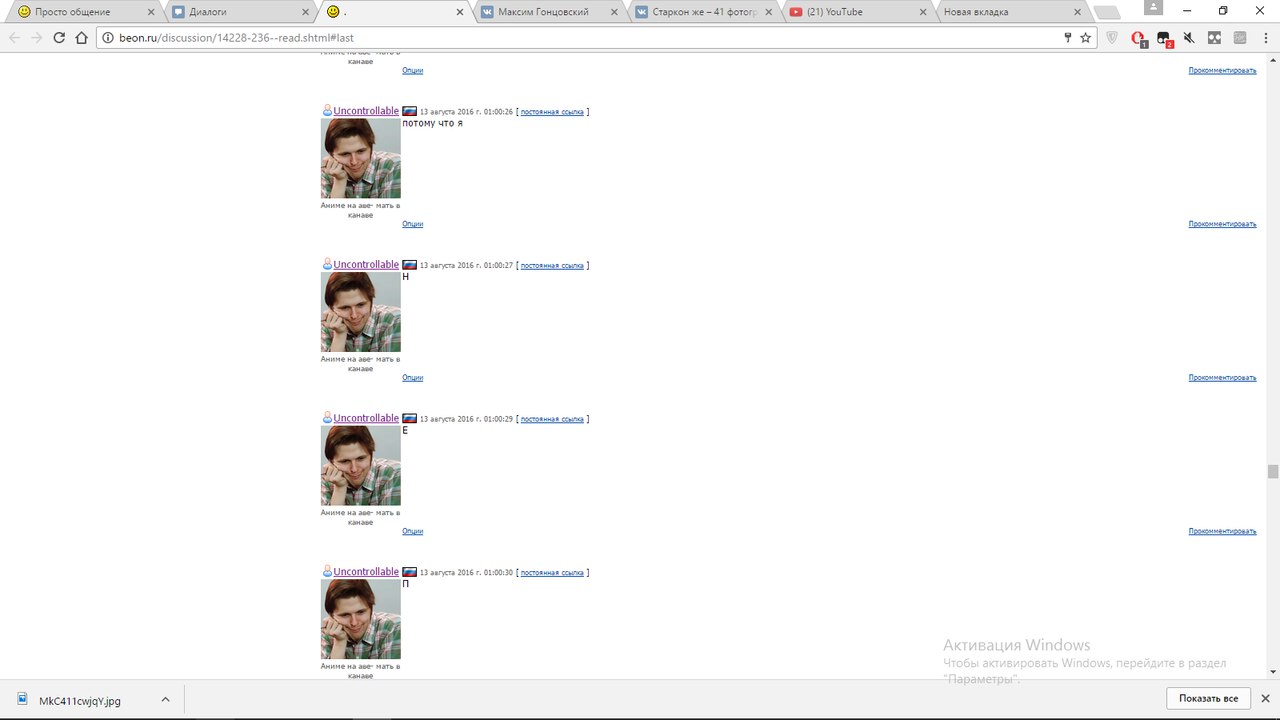The image size is (1280, 720).
Task: Go to browser home page
Action: [82, 37]
